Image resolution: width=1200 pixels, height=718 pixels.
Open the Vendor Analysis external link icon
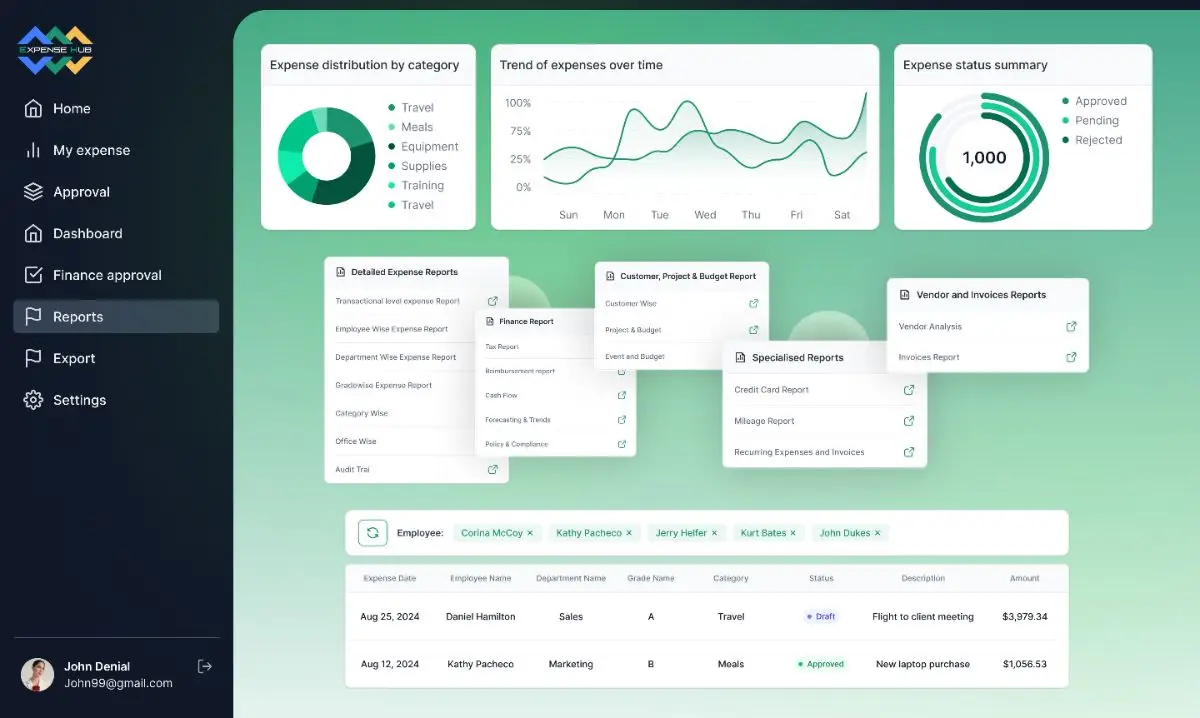[1071, 326]
